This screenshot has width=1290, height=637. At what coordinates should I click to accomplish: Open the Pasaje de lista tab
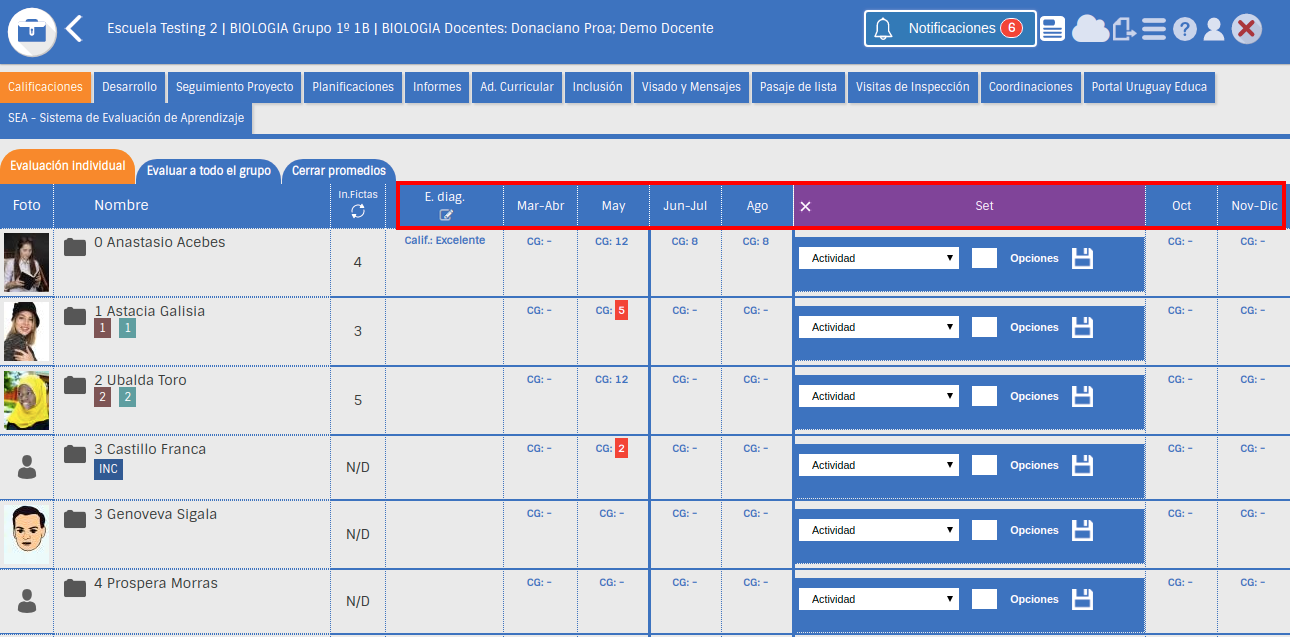point(798,87)
